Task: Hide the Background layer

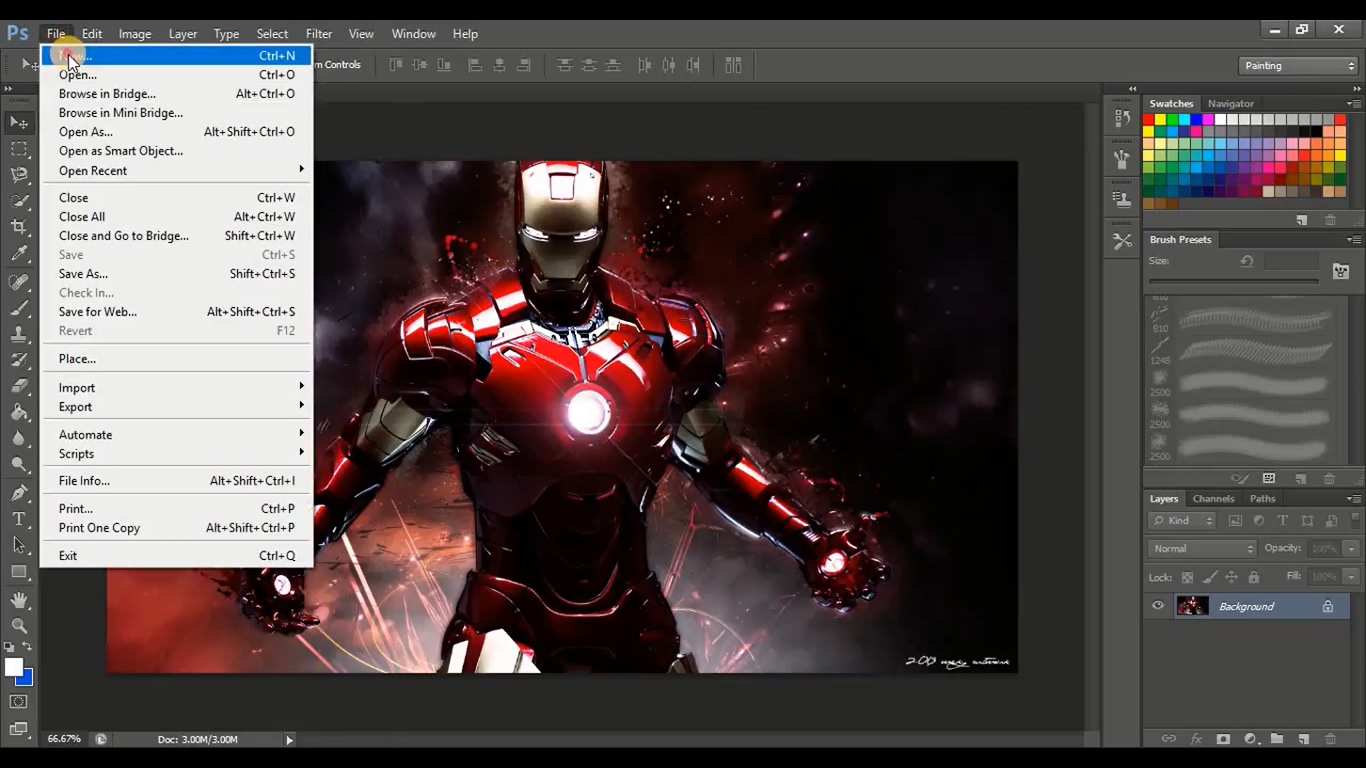Action: click(1157, 605)
